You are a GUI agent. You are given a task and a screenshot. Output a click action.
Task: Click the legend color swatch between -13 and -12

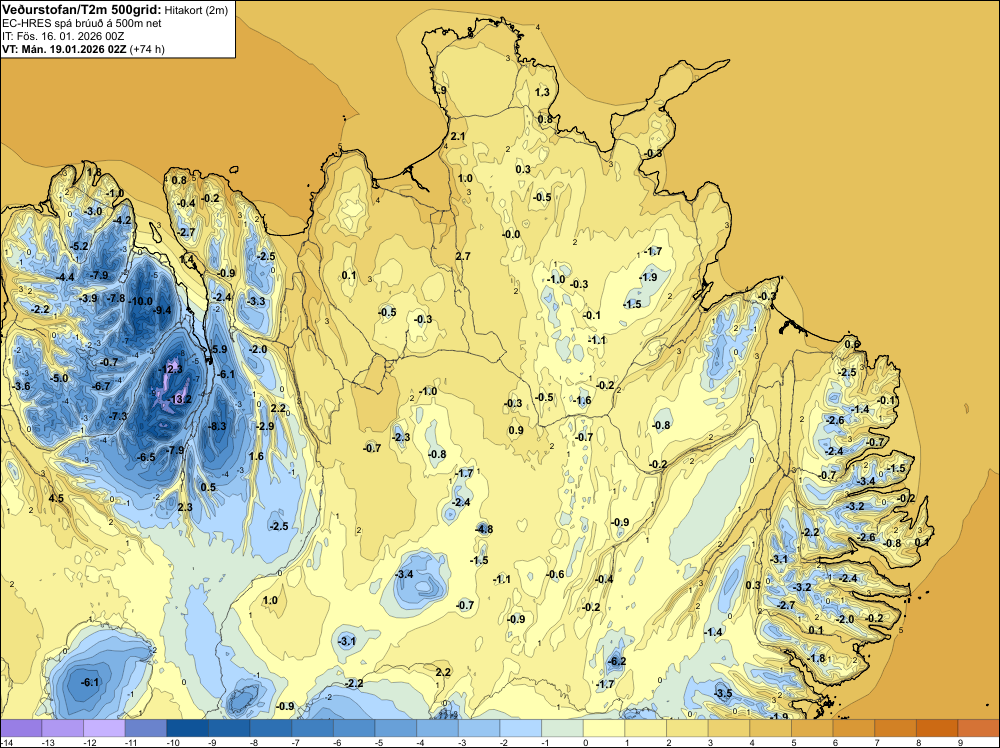(x=62, y=728)
